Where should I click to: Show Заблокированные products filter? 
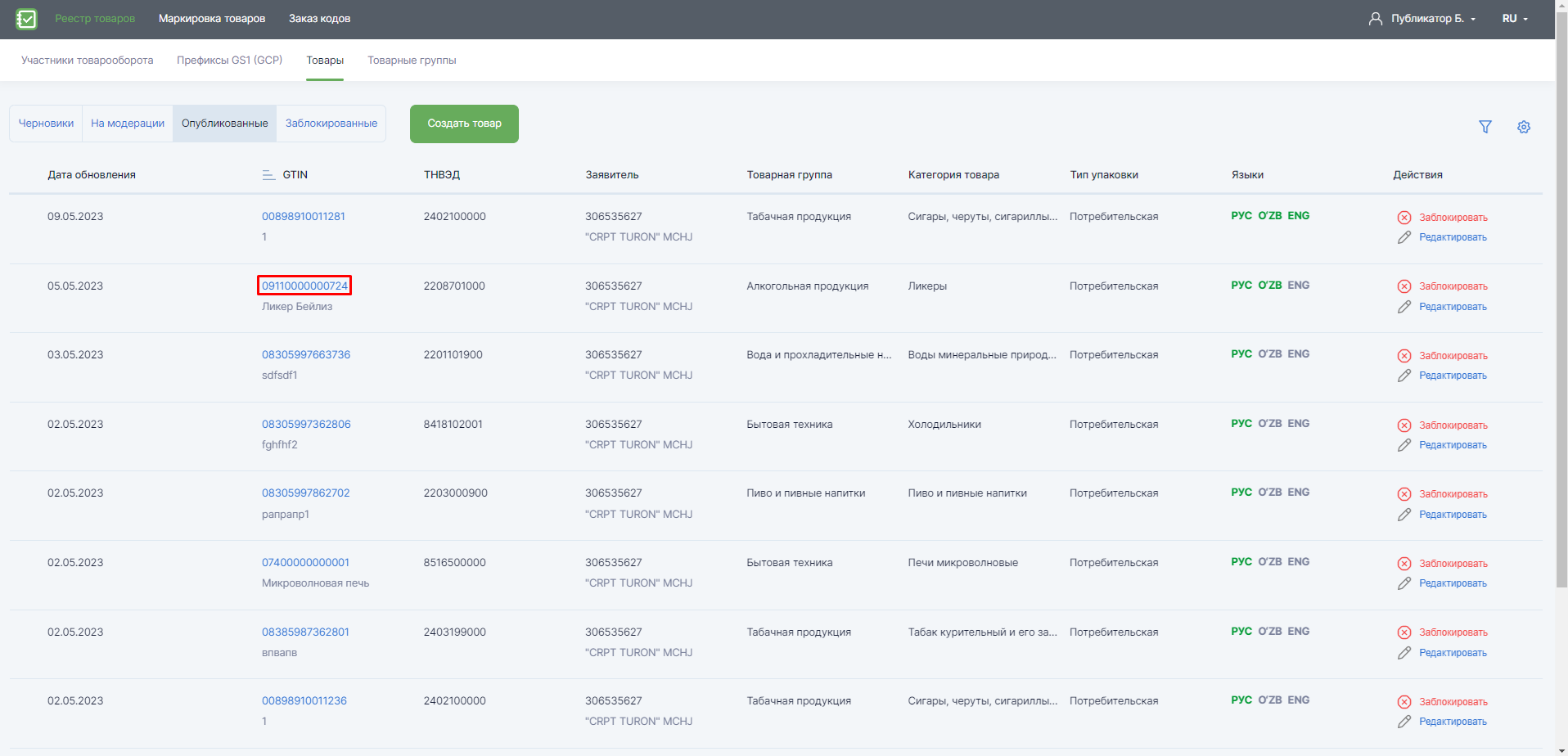pyautogui.click(x=331, y=124)
